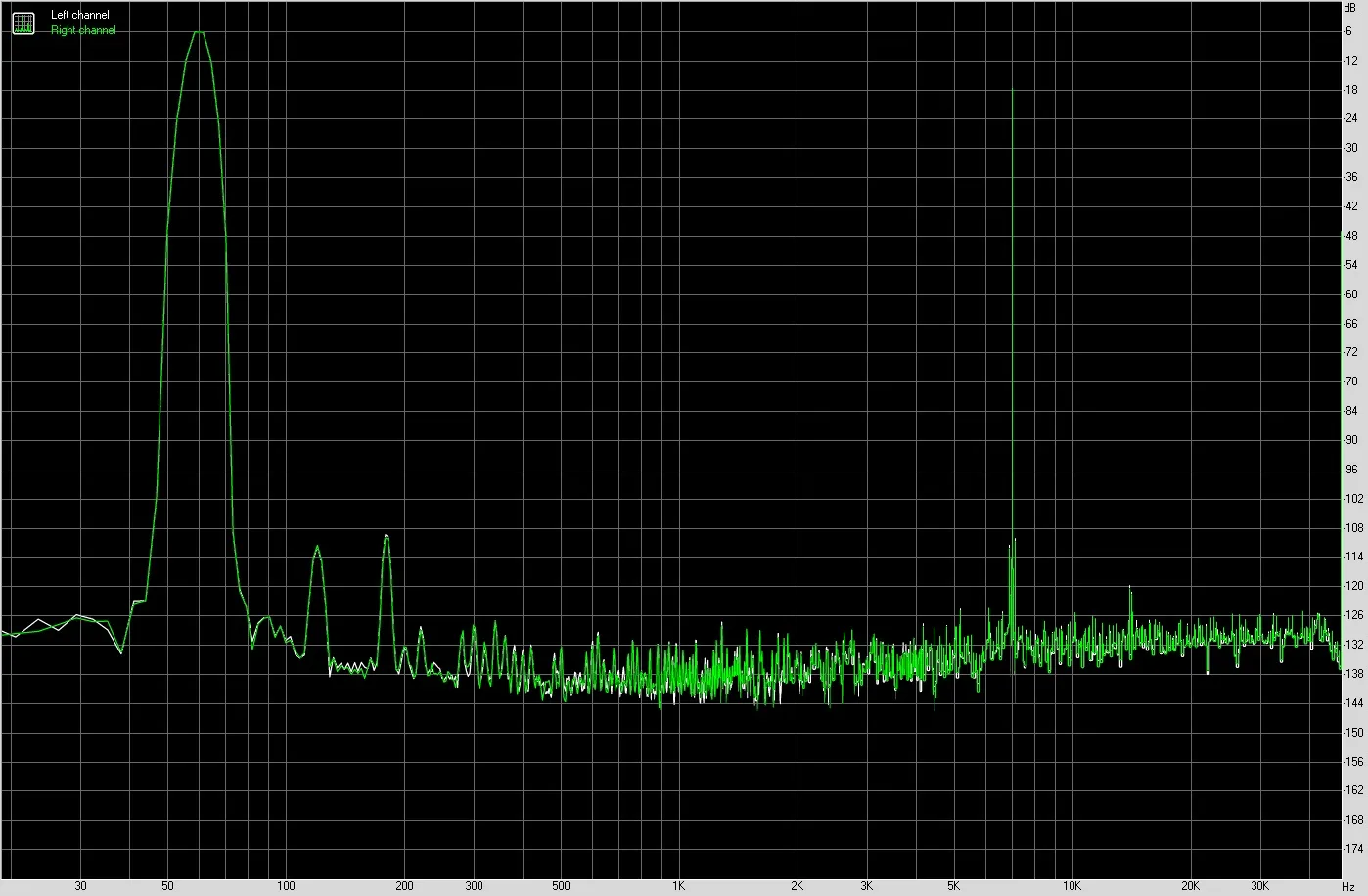Click the '-12' dB axis label
This screenshot has height=896, width=1368.
(x=1351, y=61)
